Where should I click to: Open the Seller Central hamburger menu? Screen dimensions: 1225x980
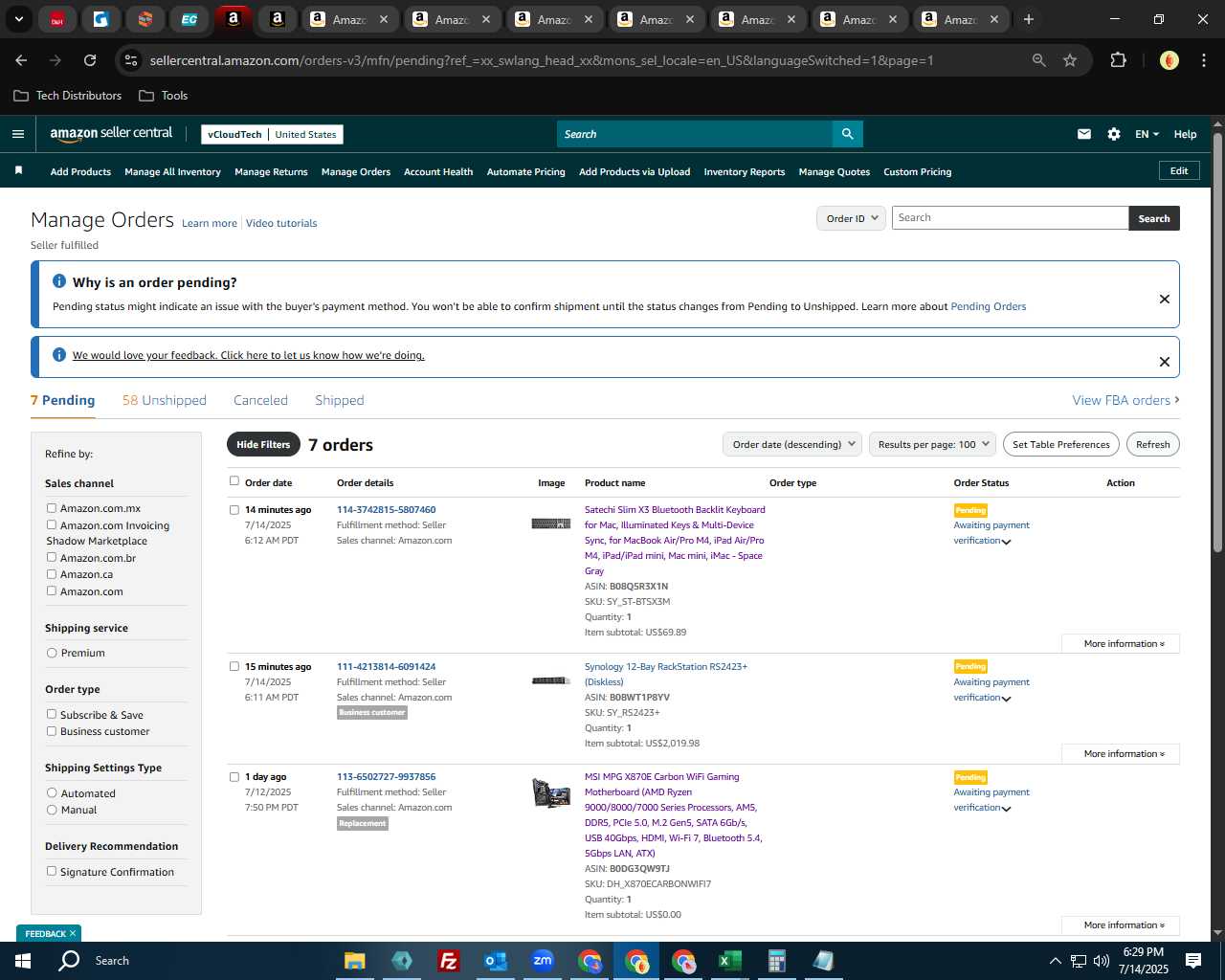(x=17, y=134)
